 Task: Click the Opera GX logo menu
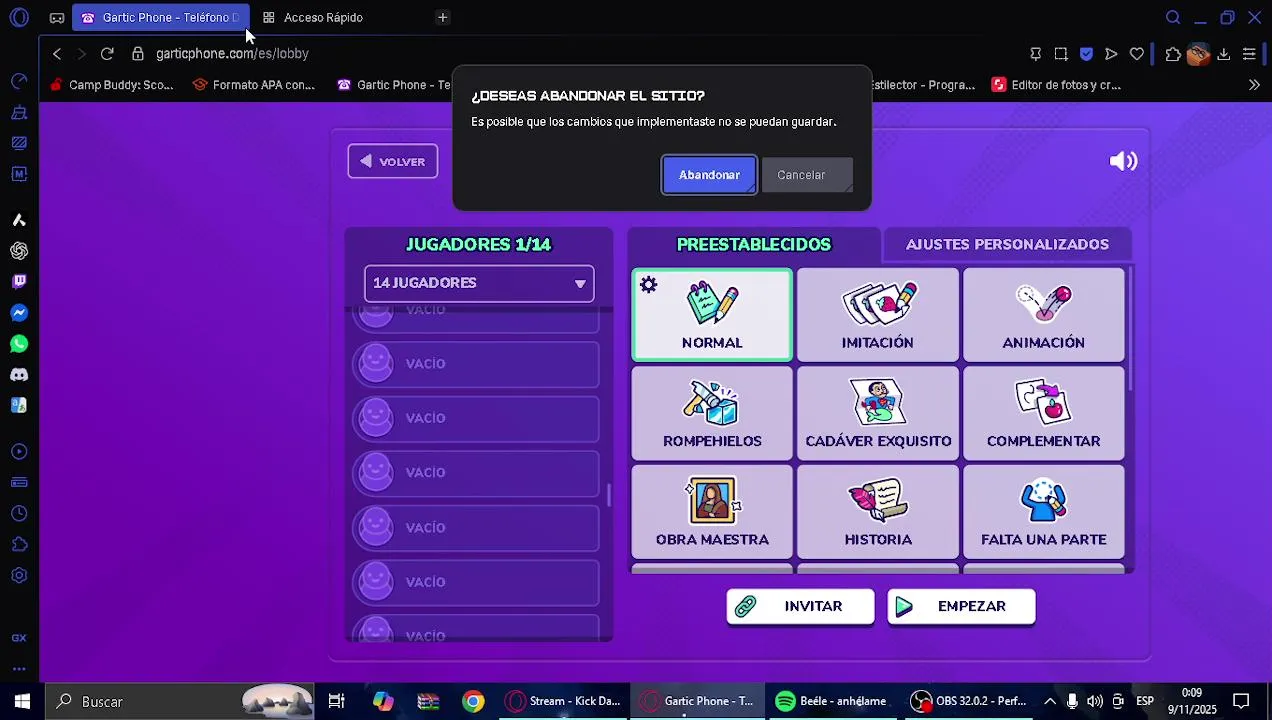click(x=19, y=17)
